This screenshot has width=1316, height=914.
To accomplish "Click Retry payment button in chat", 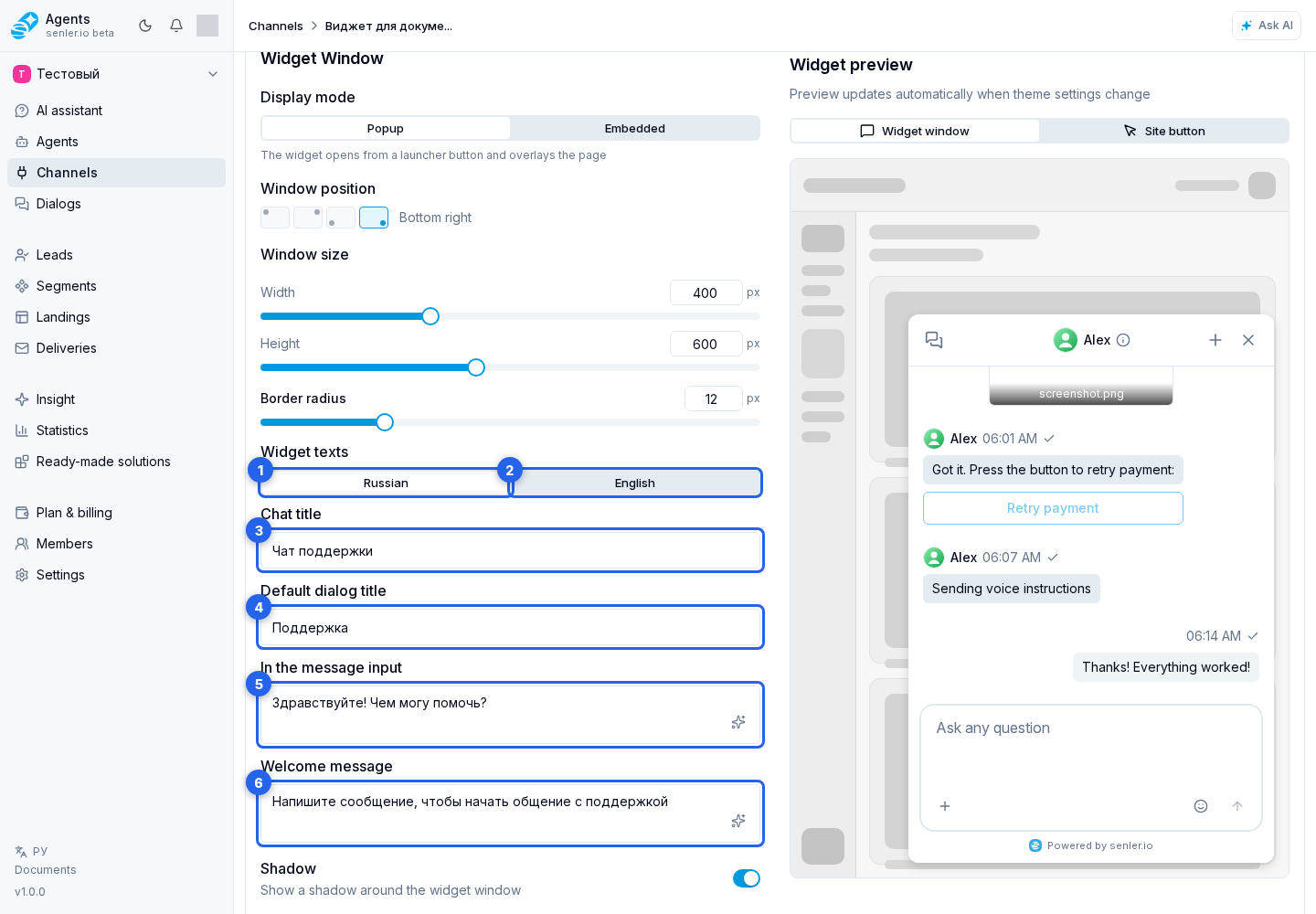I will pyautogui.click(x=1053, y=508).
